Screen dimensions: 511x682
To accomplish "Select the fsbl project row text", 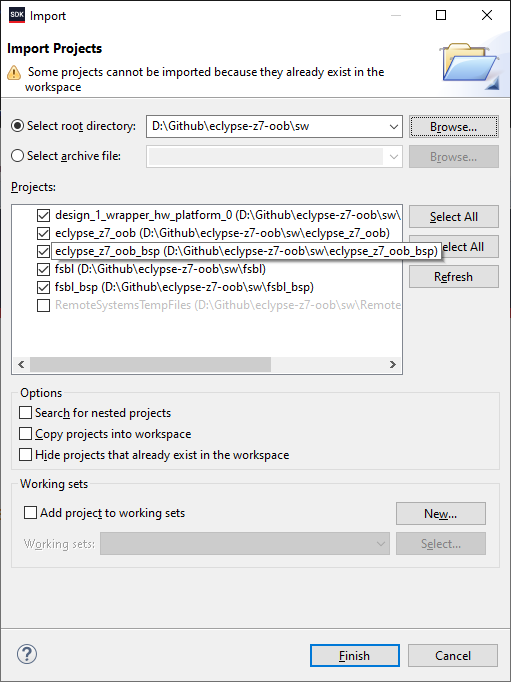I will (x=160, y=269).
